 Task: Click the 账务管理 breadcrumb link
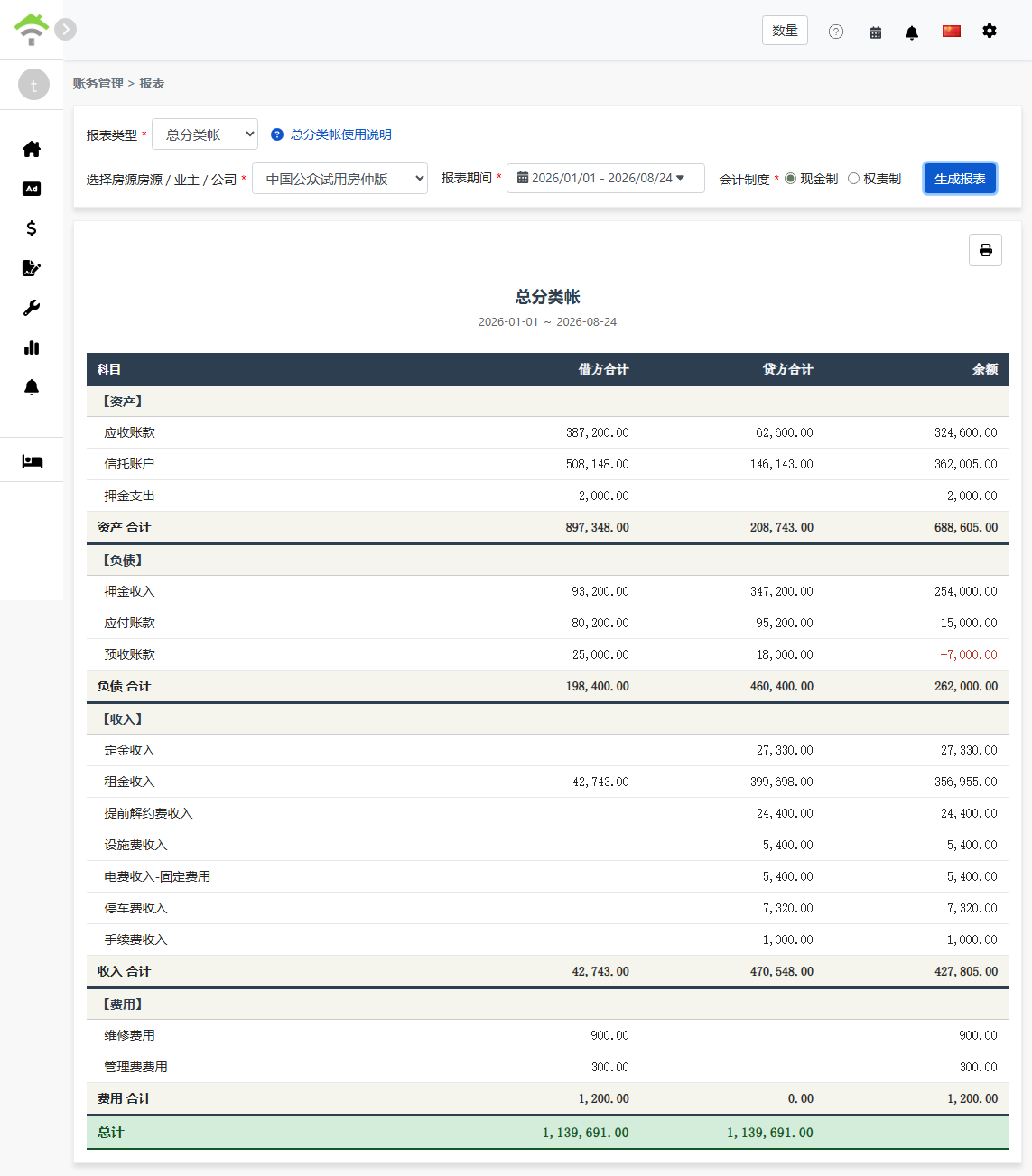98,83
